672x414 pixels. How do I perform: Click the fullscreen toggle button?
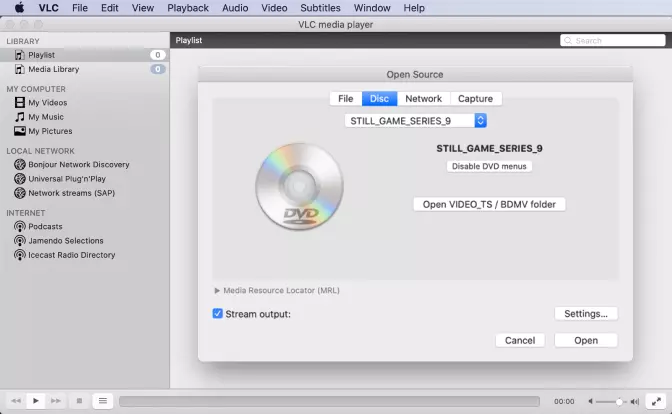coord(656,402)
